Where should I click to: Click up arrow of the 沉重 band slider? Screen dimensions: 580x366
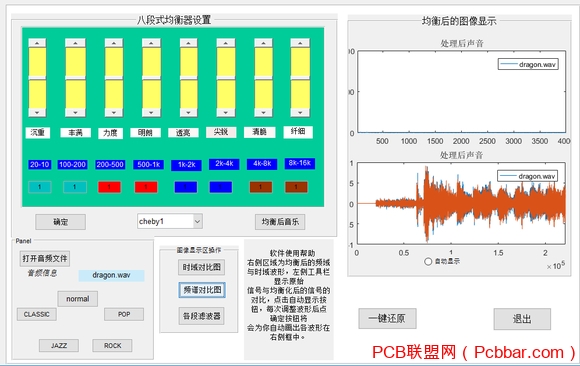[x=37, y=43]
